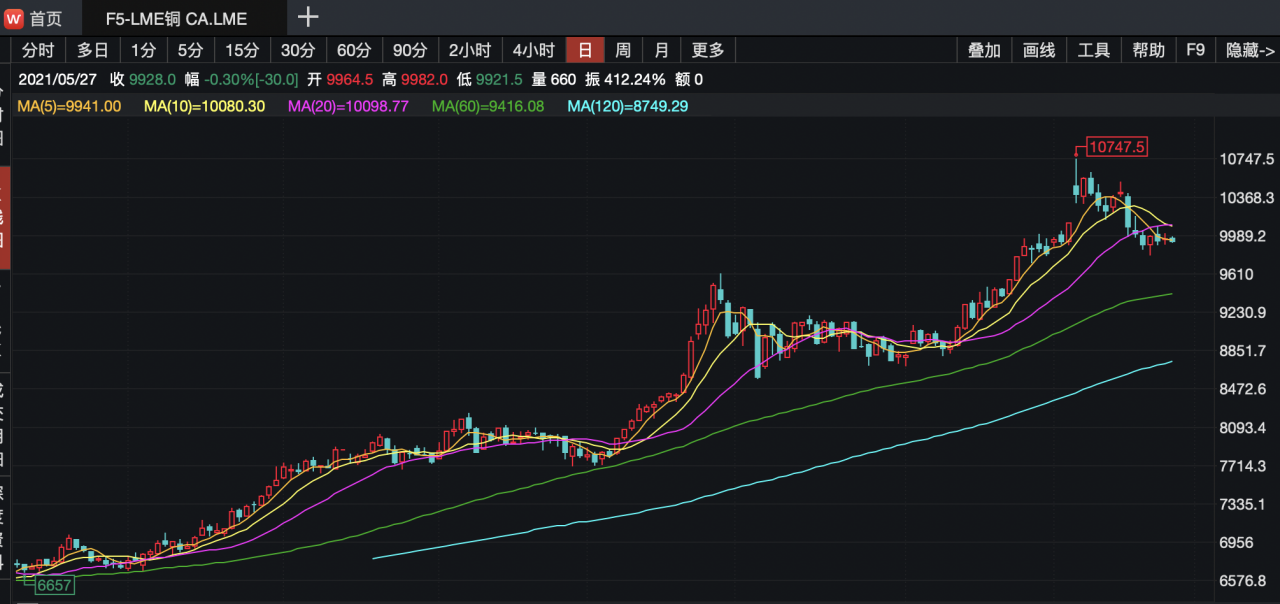Switch to 4小时 four-hour period
This screenshot has height=604, width=1280.
(x=533, y=50)
